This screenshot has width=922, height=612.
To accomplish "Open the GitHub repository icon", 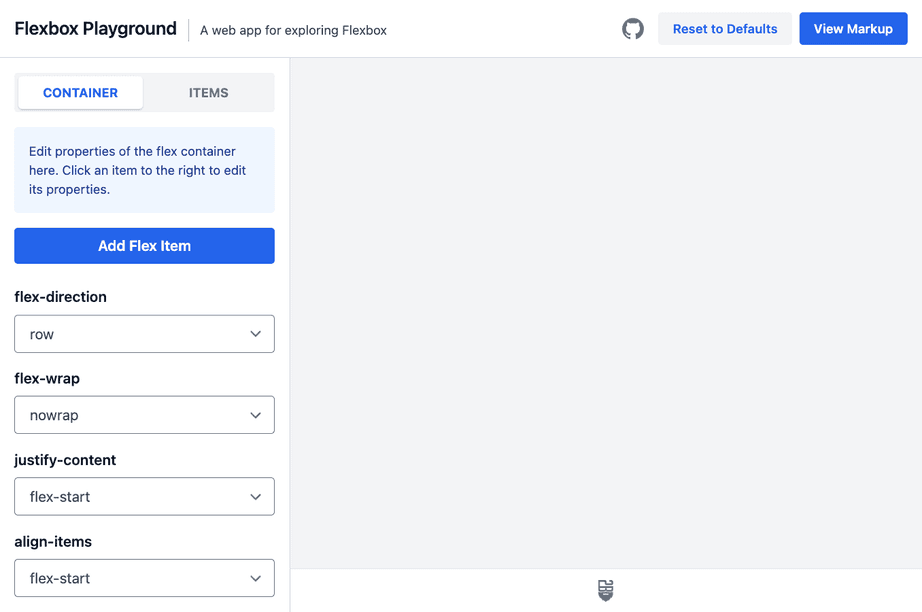I will (632, 28).
